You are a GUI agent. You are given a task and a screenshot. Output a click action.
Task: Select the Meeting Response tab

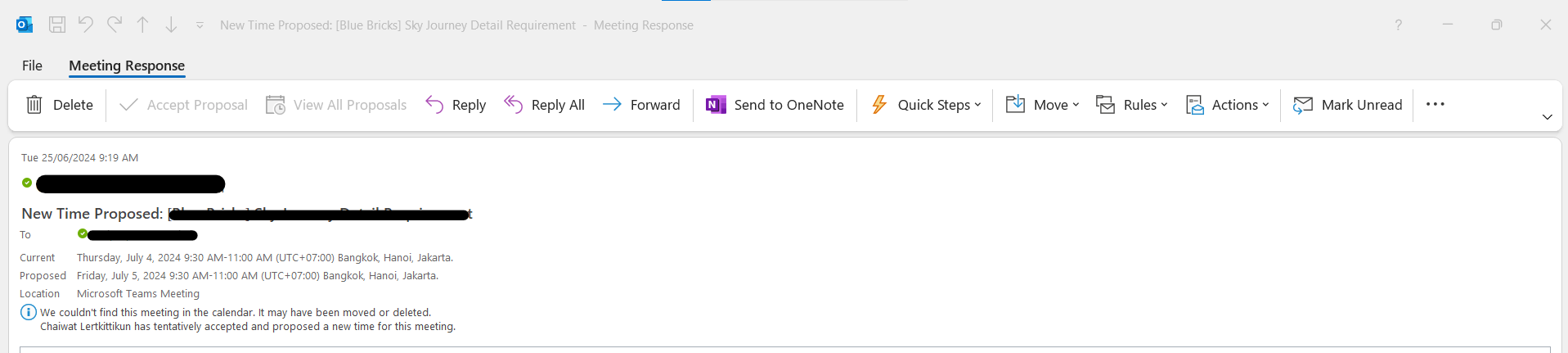pyautogui.click(x=127, y=66)
